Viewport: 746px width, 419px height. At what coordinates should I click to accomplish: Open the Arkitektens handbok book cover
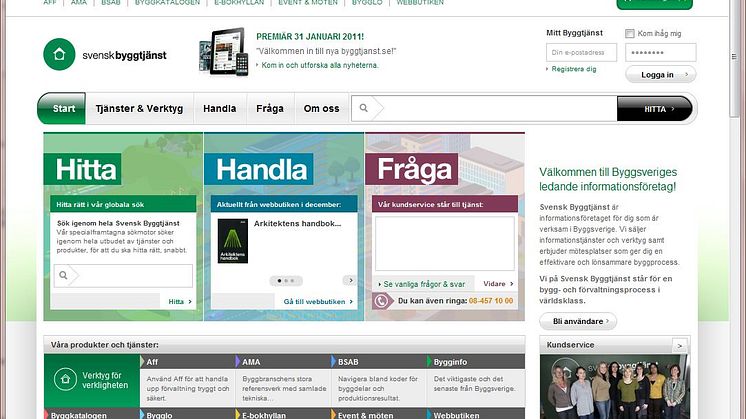(x=233, y=241)
